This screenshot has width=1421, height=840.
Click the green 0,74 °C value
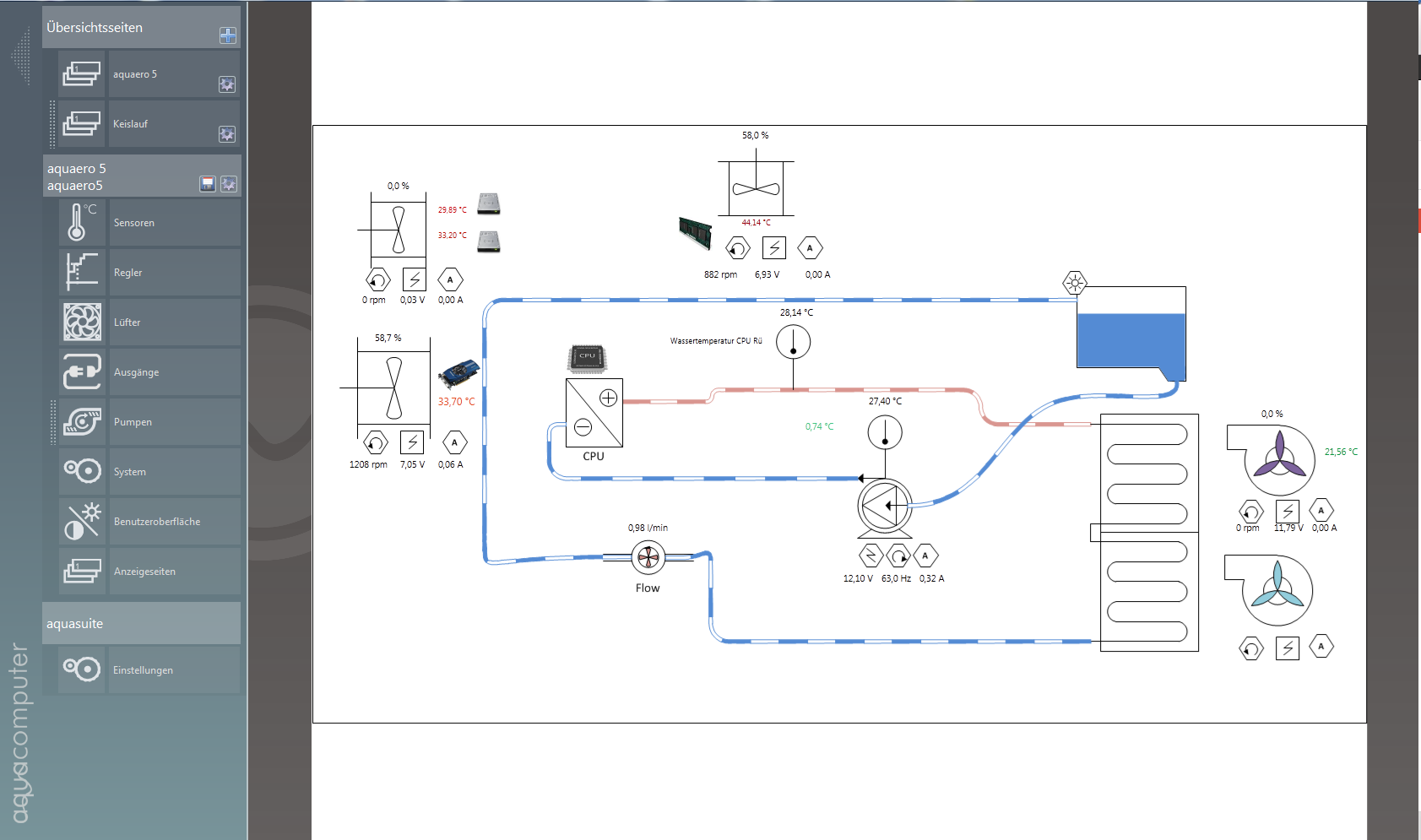pos(819,426)
